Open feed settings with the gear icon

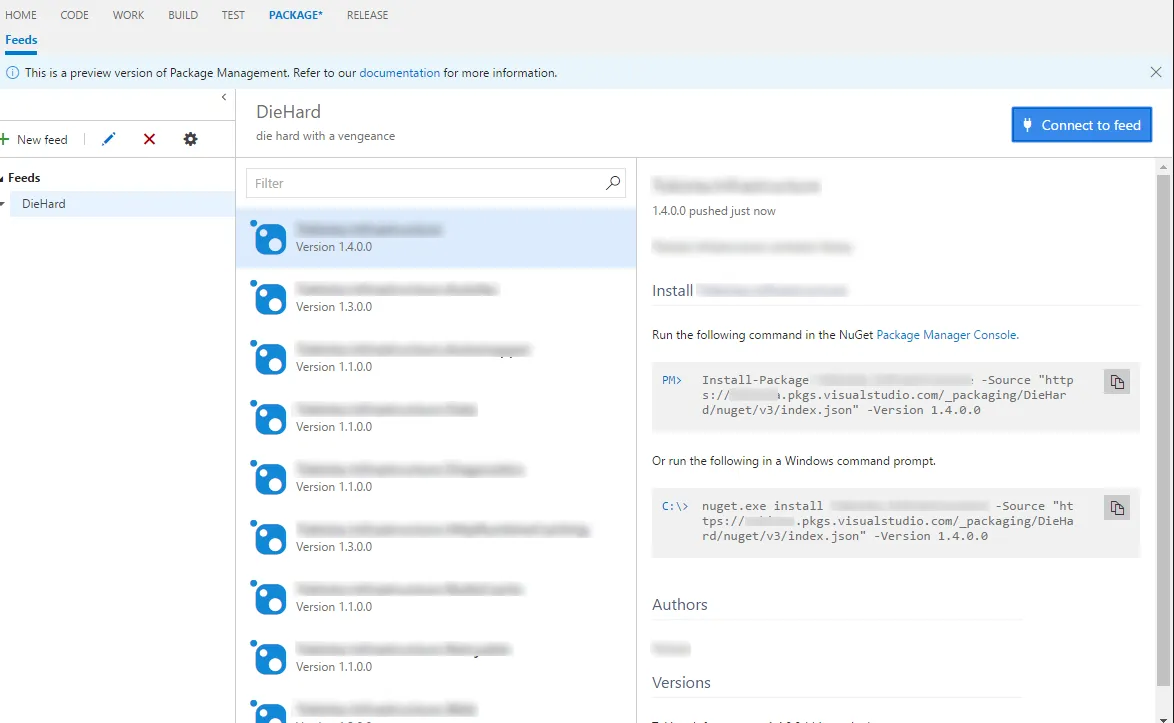pyautogui.click(x=190, y=139)
